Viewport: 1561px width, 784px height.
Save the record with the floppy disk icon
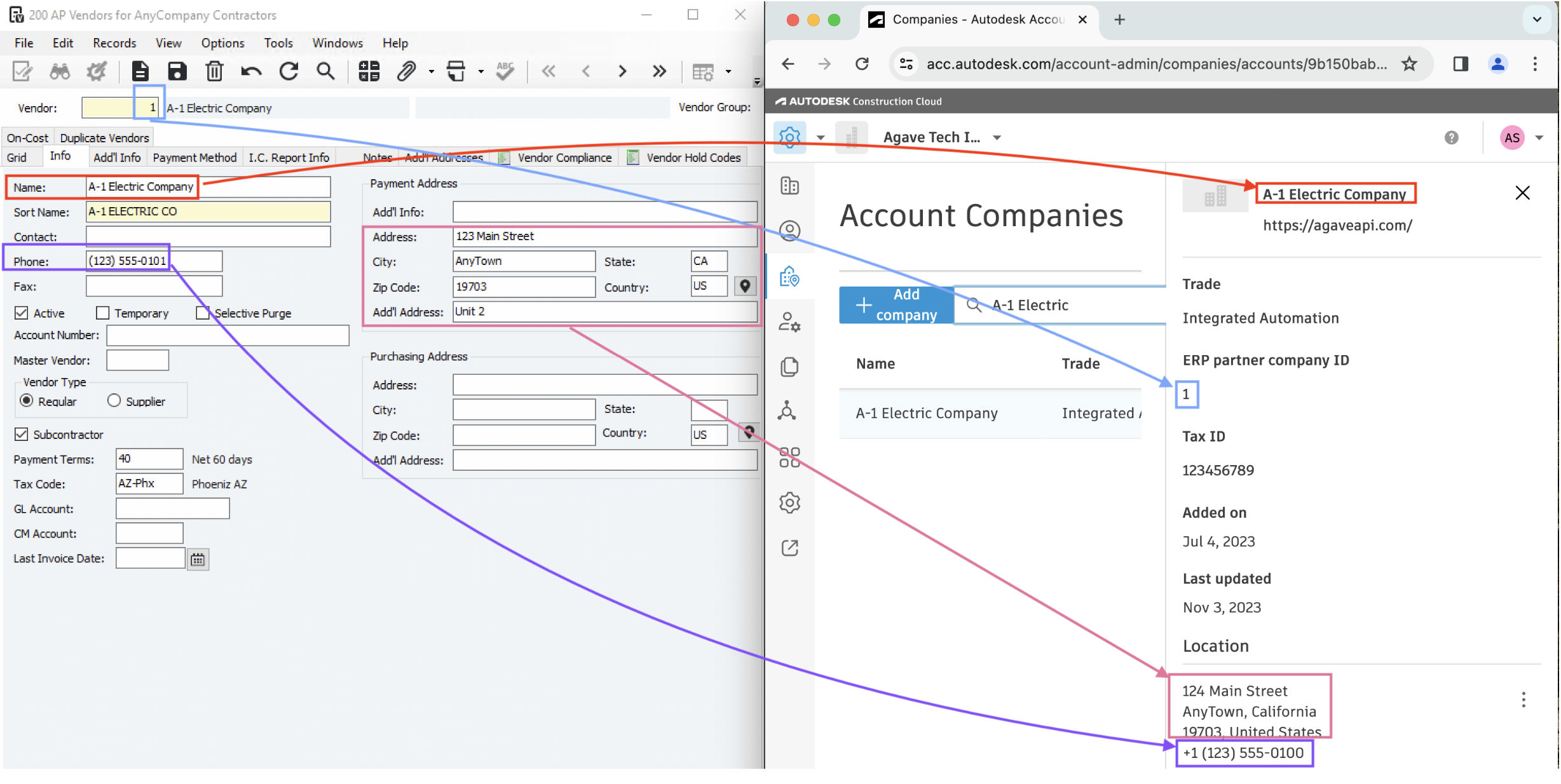click(177, 71)
